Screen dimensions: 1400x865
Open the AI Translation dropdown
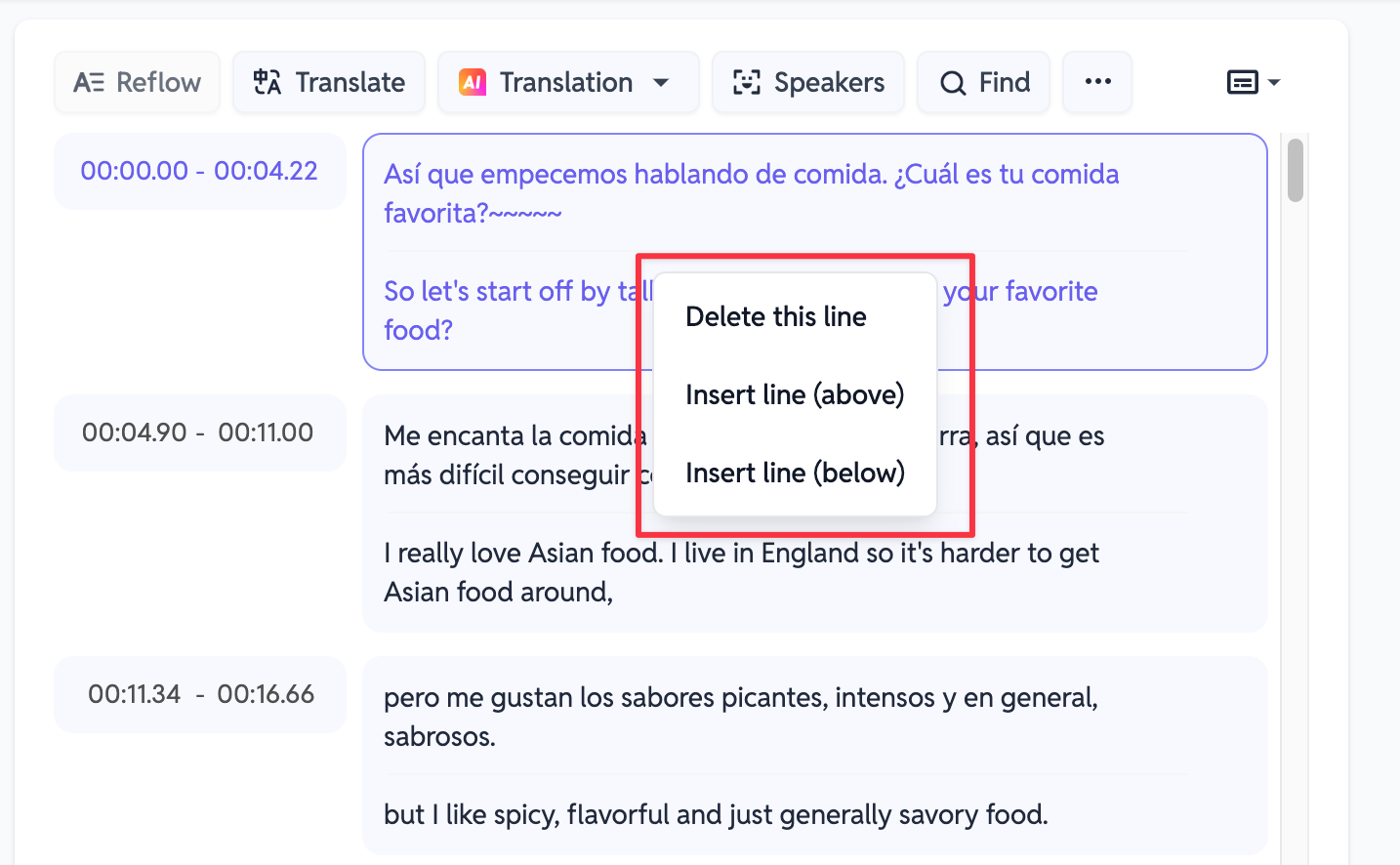(x=568, y=82)
